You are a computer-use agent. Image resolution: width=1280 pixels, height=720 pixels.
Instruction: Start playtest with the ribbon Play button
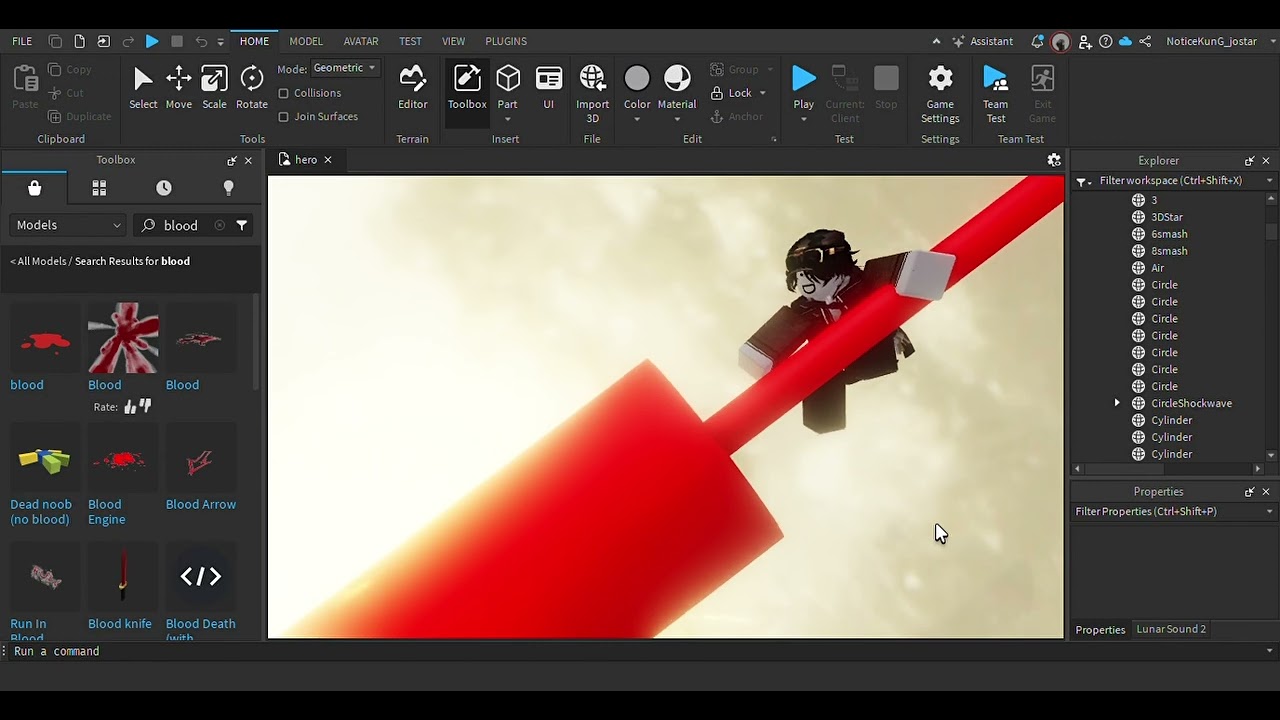click(803, 85)
